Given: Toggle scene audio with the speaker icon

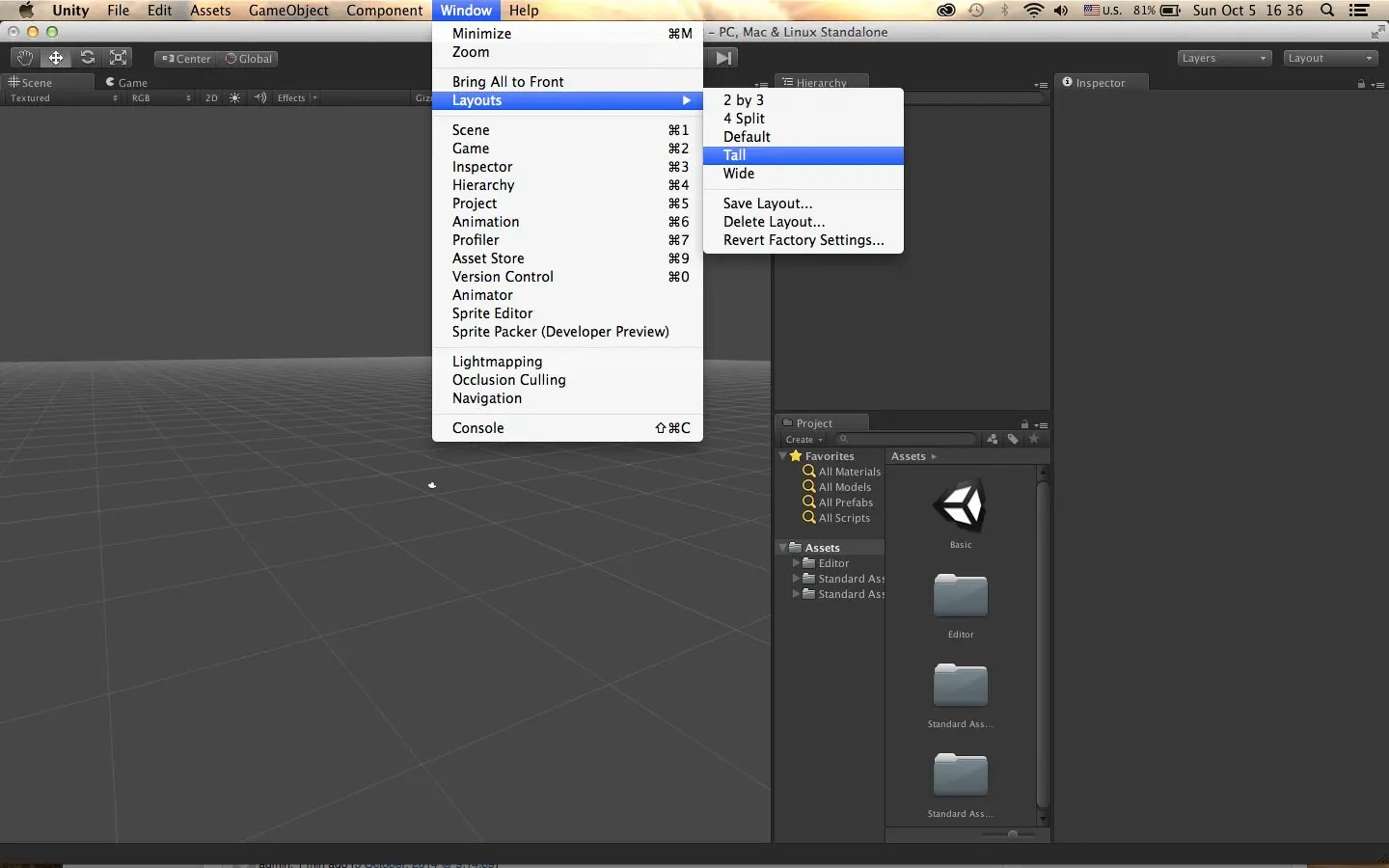Looking at the screenshot, I should coord(259,97).
